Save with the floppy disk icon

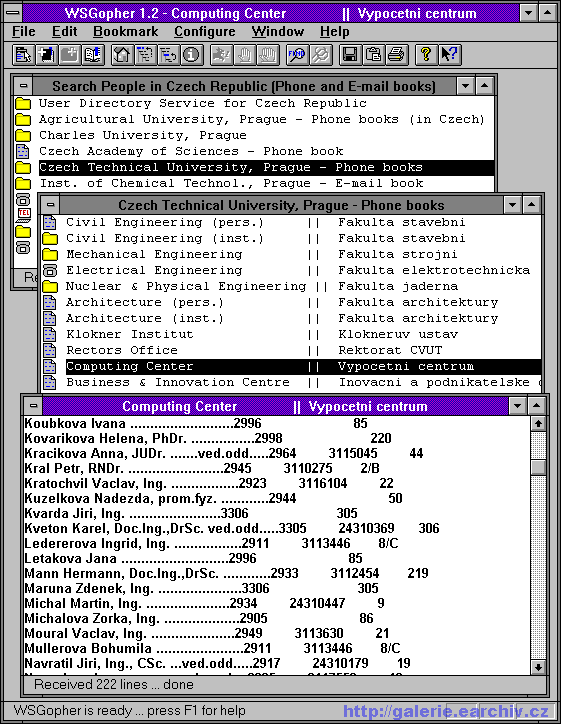[x=350, y=55]
